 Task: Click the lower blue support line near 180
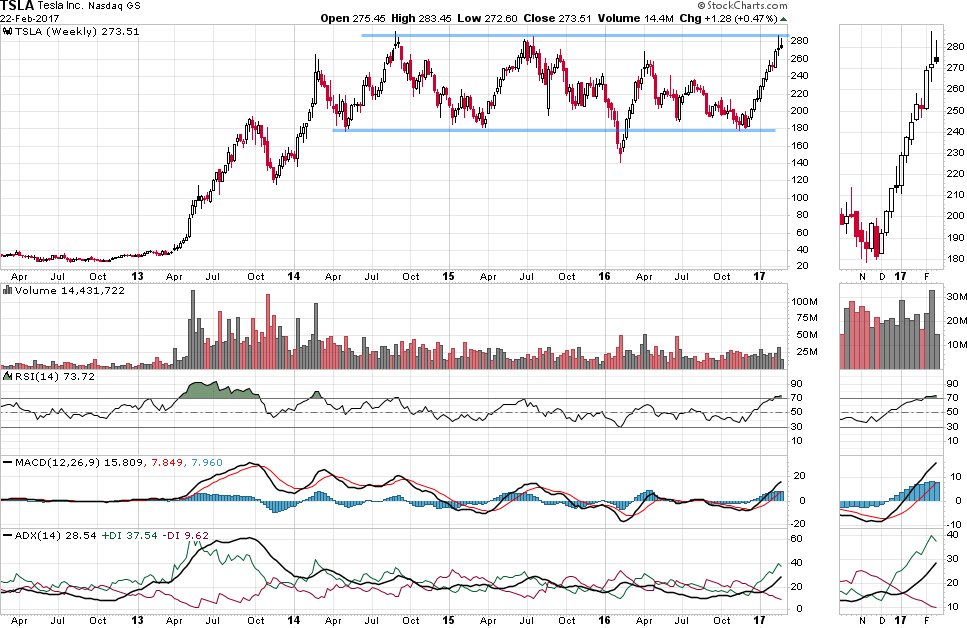[554, 130]
